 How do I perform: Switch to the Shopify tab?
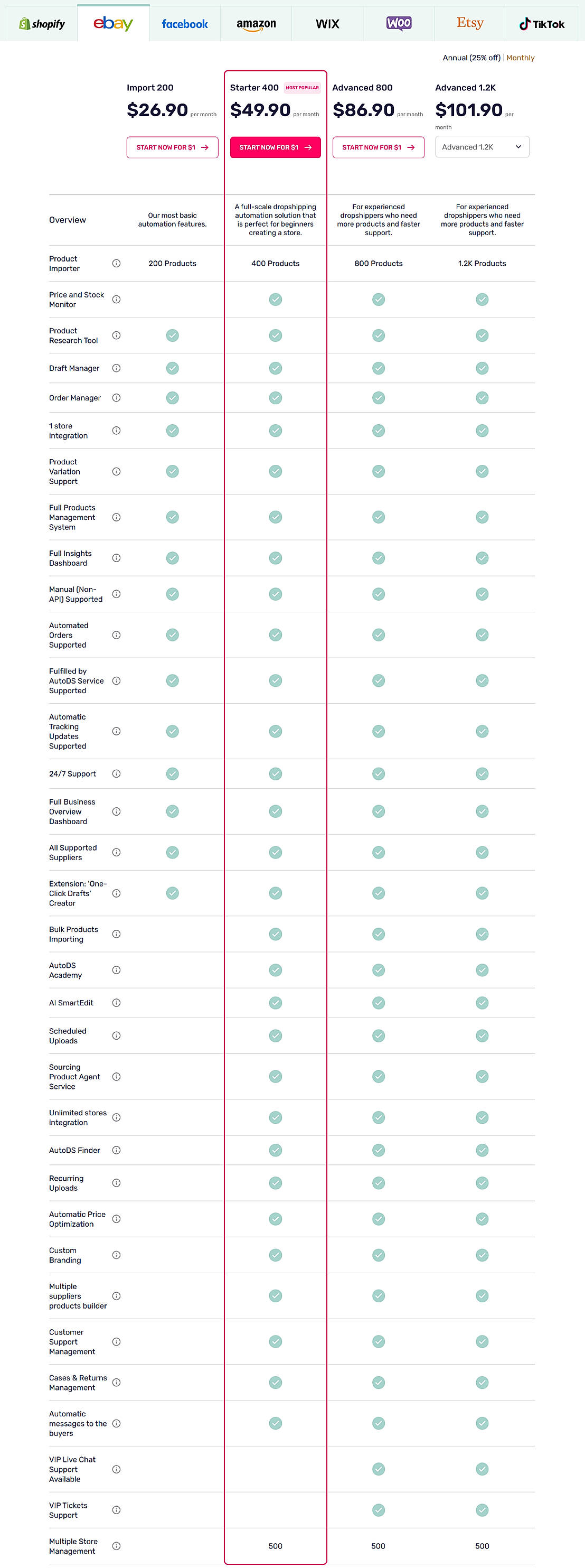[x=41, y=24]
